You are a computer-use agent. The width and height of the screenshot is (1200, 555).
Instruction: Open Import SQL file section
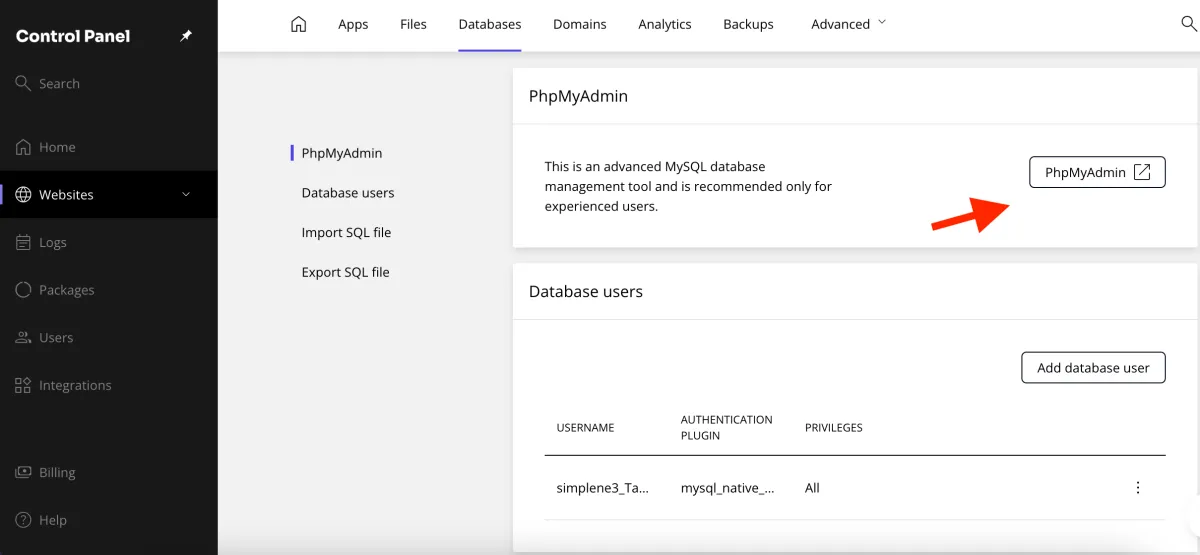346,232
